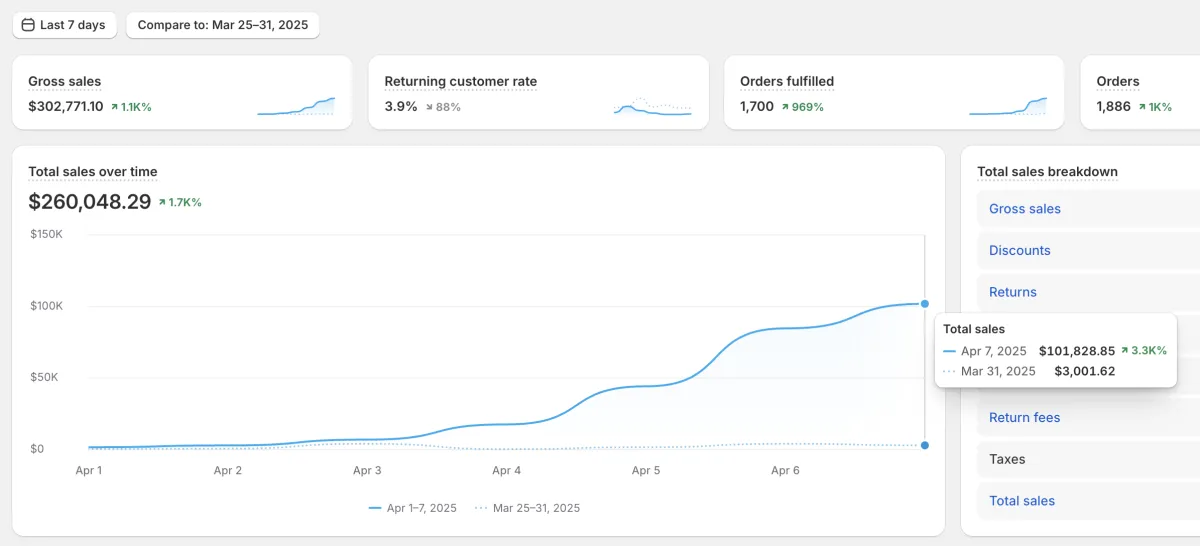Click the 1.7K% trend arrow icon

[162, 202]
